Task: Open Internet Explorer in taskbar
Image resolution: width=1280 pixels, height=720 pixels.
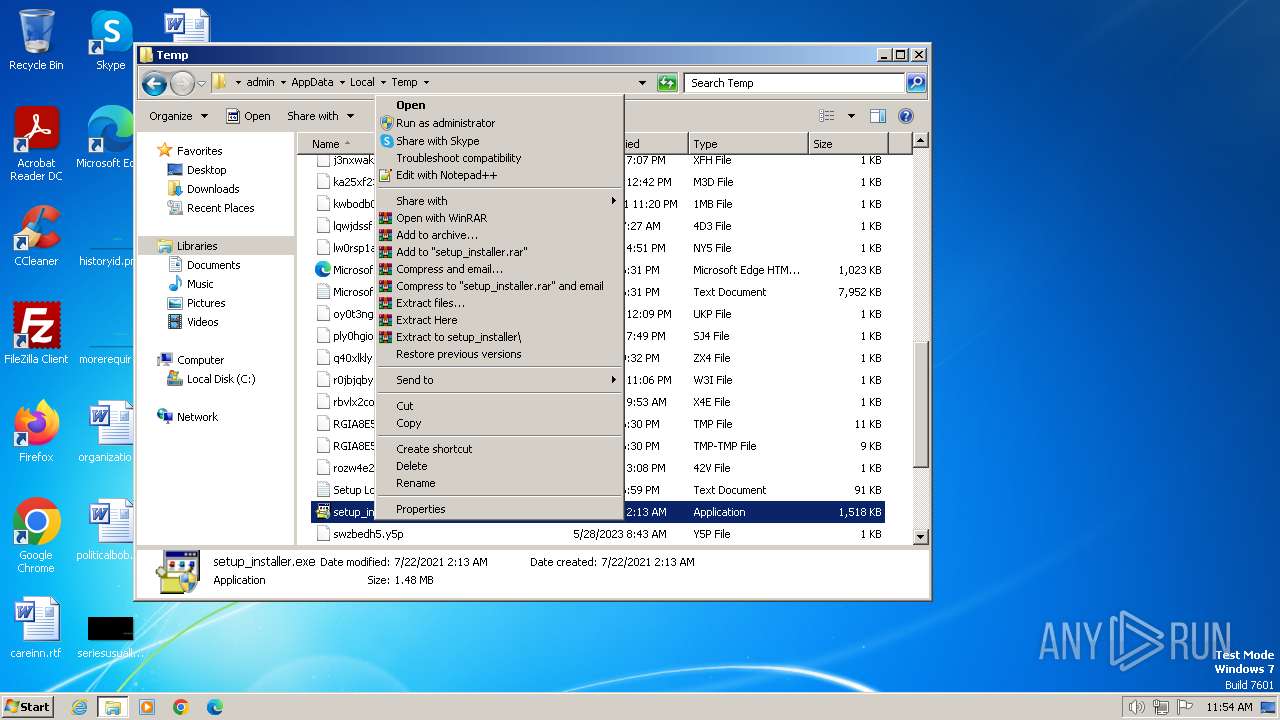Action: 79,707
